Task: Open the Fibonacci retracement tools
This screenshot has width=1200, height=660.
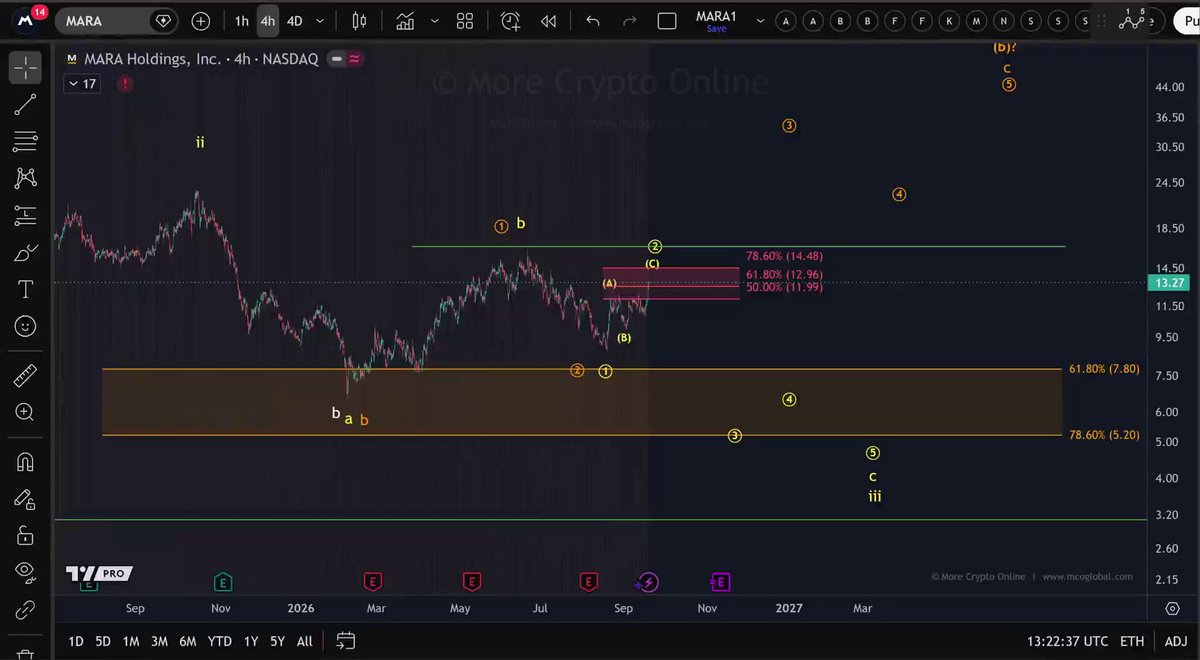Action: [25, 141]
